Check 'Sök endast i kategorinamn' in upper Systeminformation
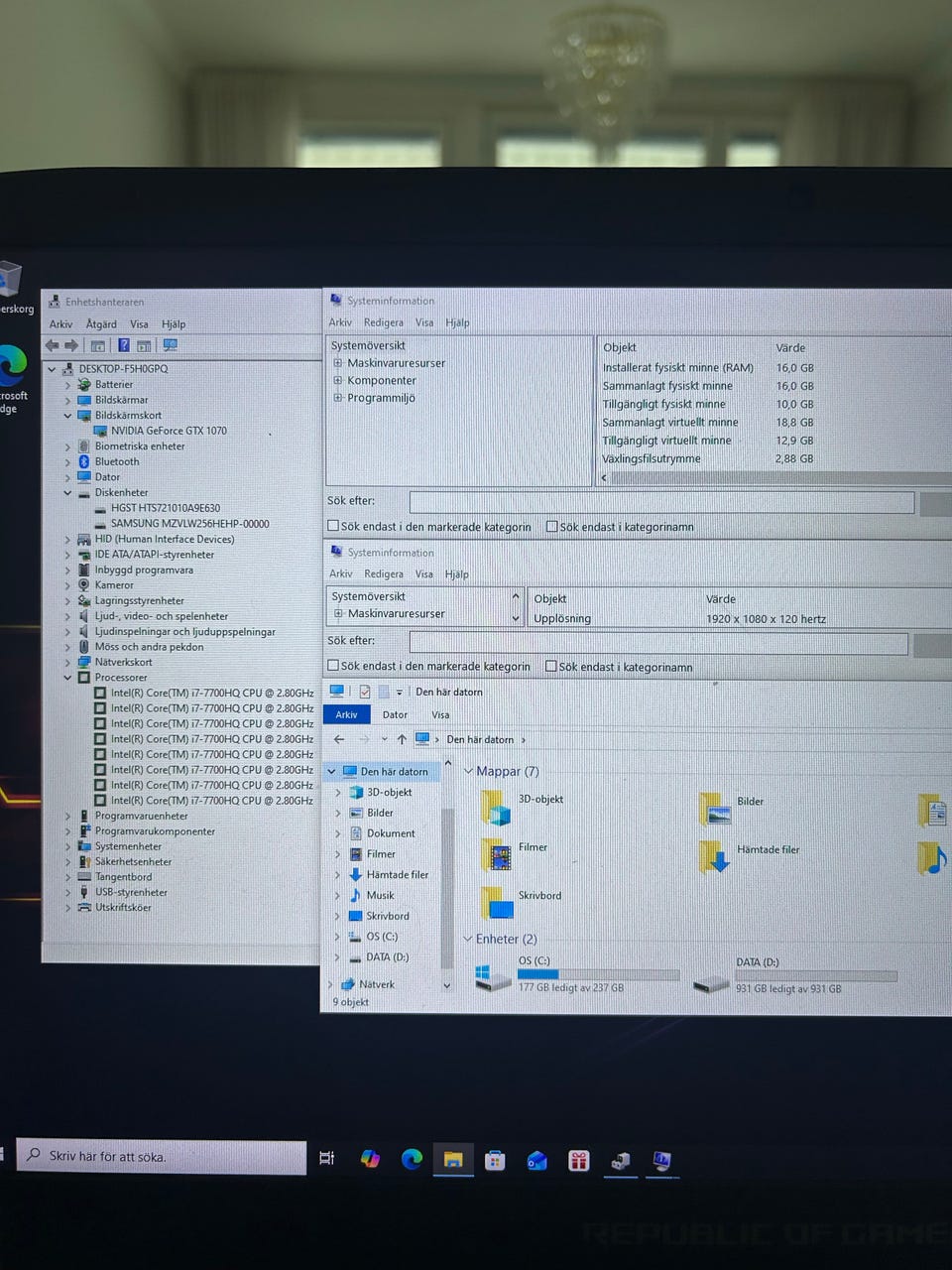The height and width of the screenshot is (1270, 952). click(x=552, y=527)
